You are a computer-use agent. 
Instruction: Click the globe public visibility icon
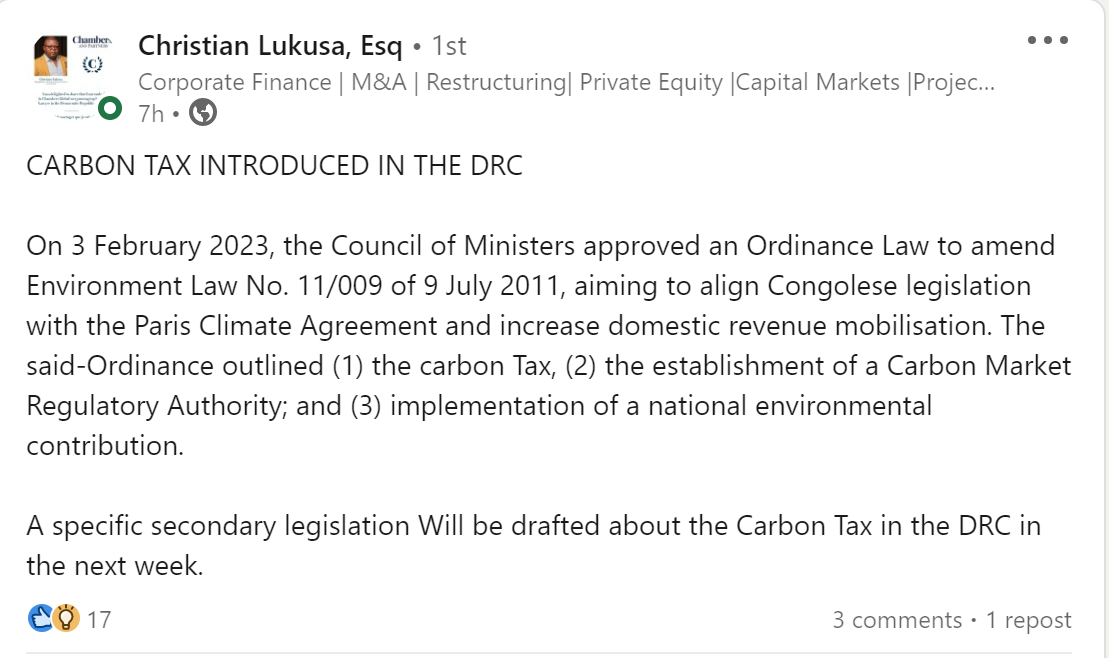point(203,112)
